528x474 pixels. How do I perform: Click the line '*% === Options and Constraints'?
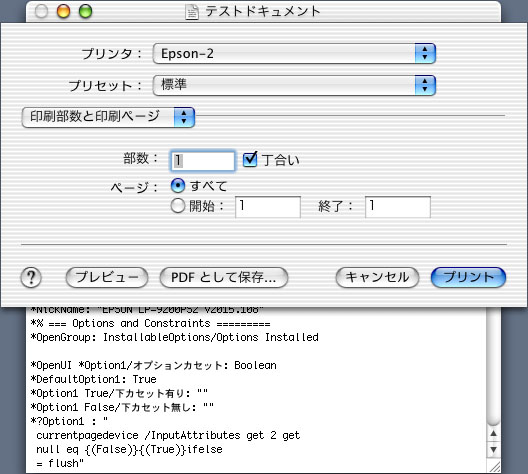coord(150,324)
